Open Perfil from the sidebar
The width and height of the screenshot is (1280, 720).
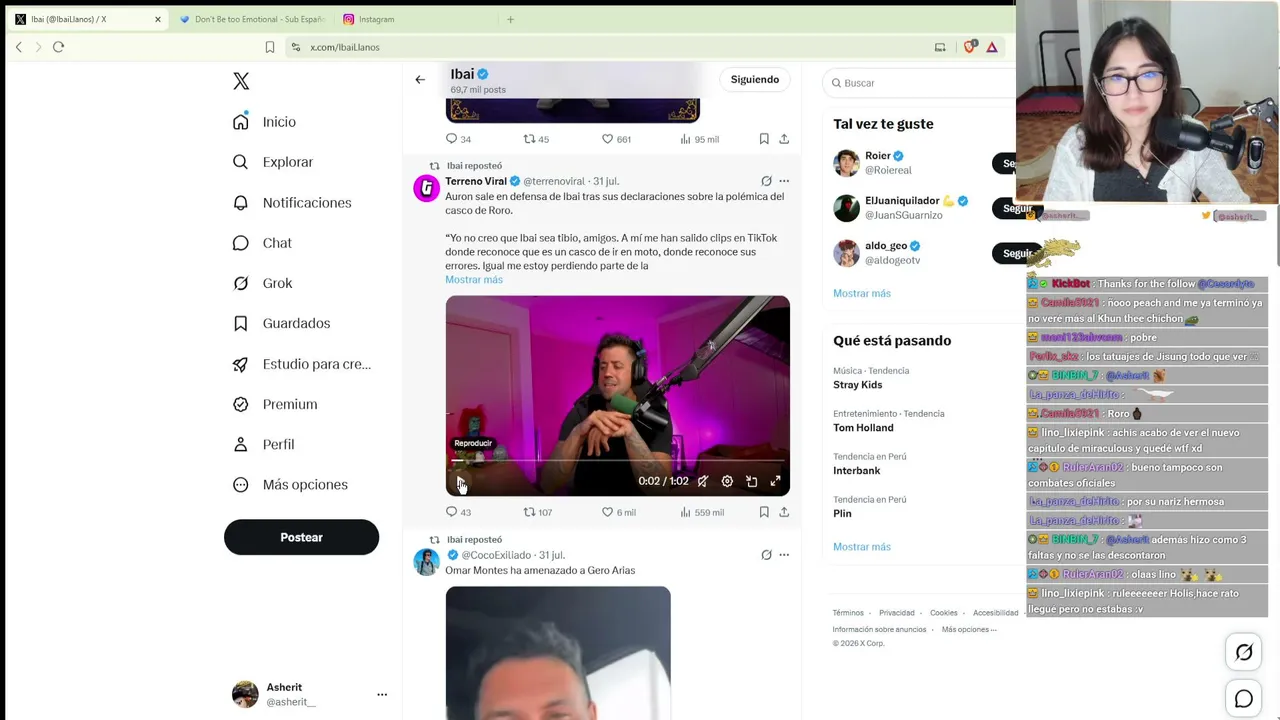point(263,444)
